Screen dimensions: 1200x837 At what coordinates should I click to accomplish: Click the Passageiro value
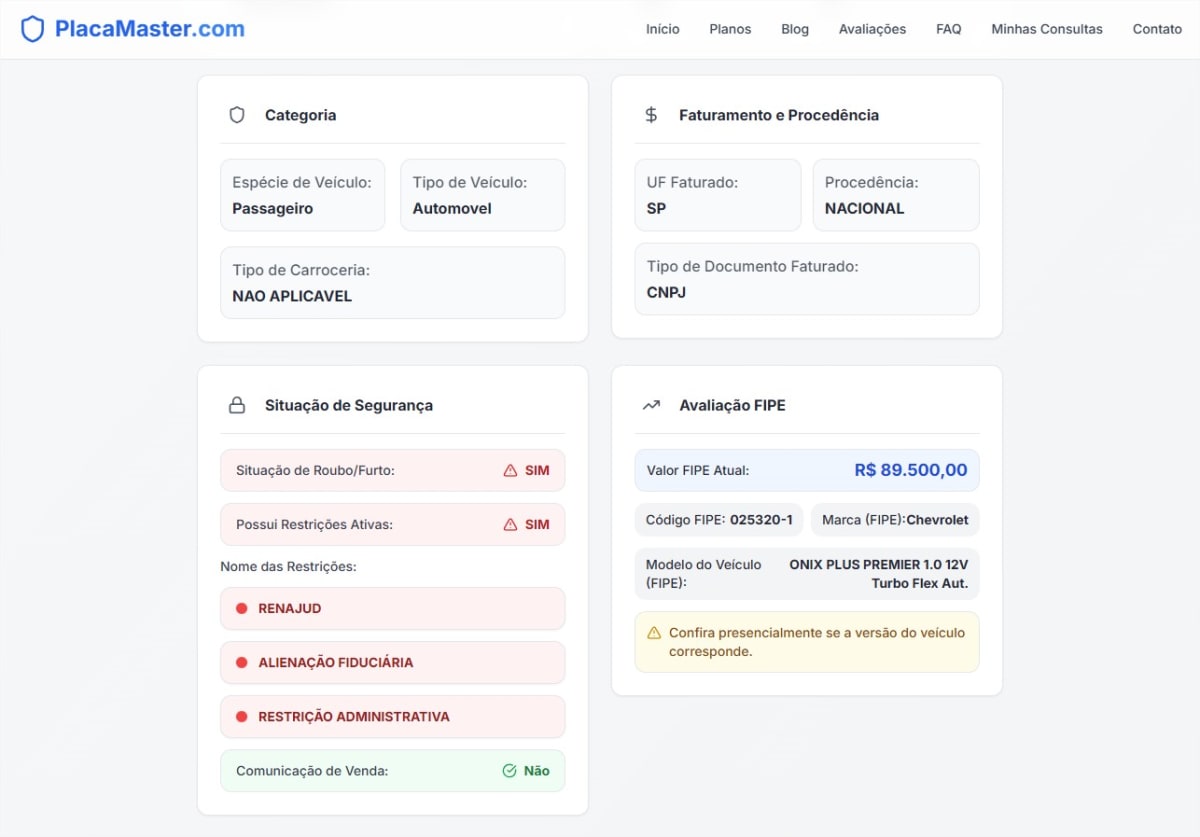click(273, 209)
